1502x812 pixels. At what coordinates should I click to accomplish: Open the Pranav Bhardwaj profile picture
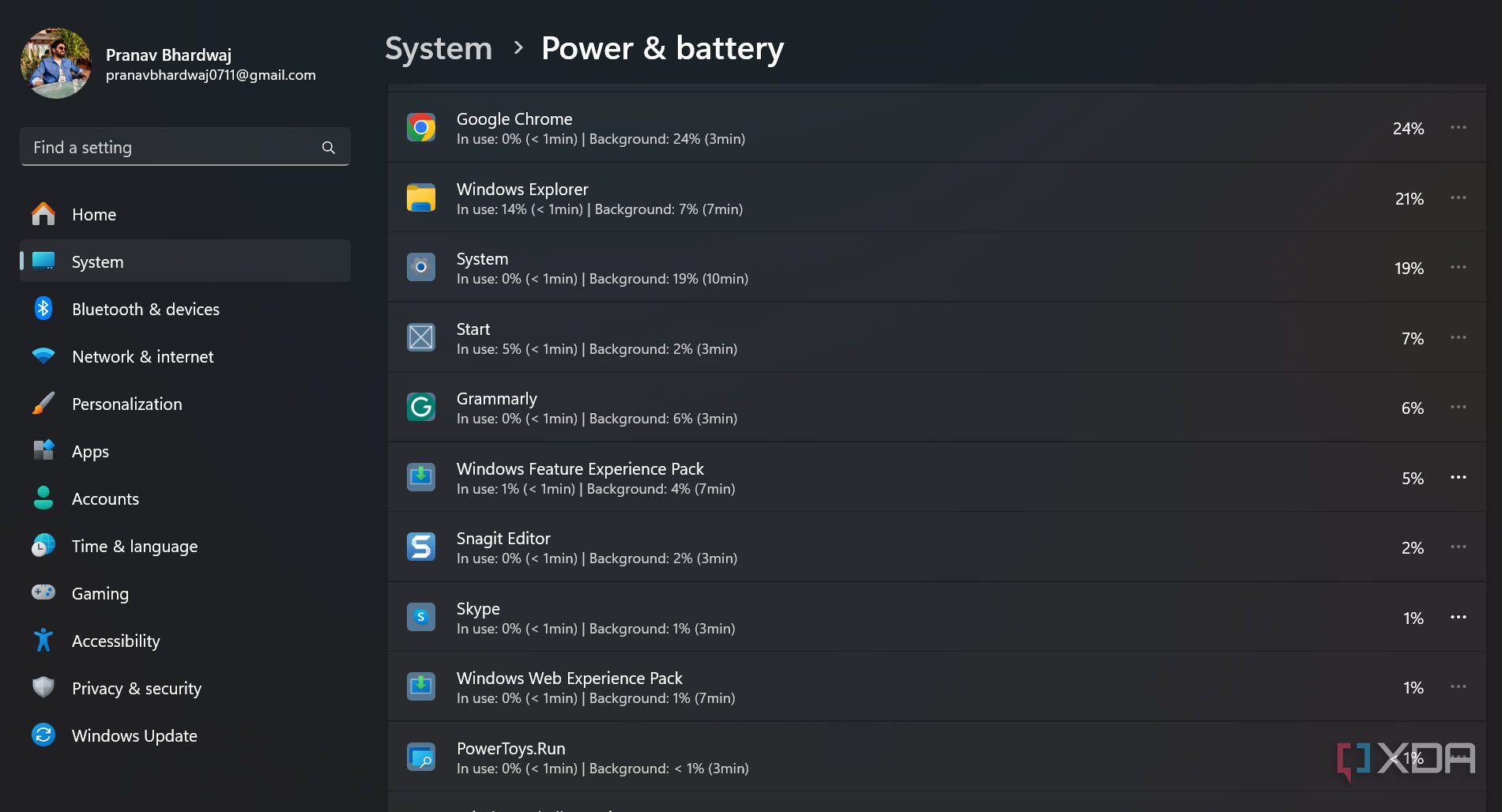pyautogui.click(x=56, y=63)
